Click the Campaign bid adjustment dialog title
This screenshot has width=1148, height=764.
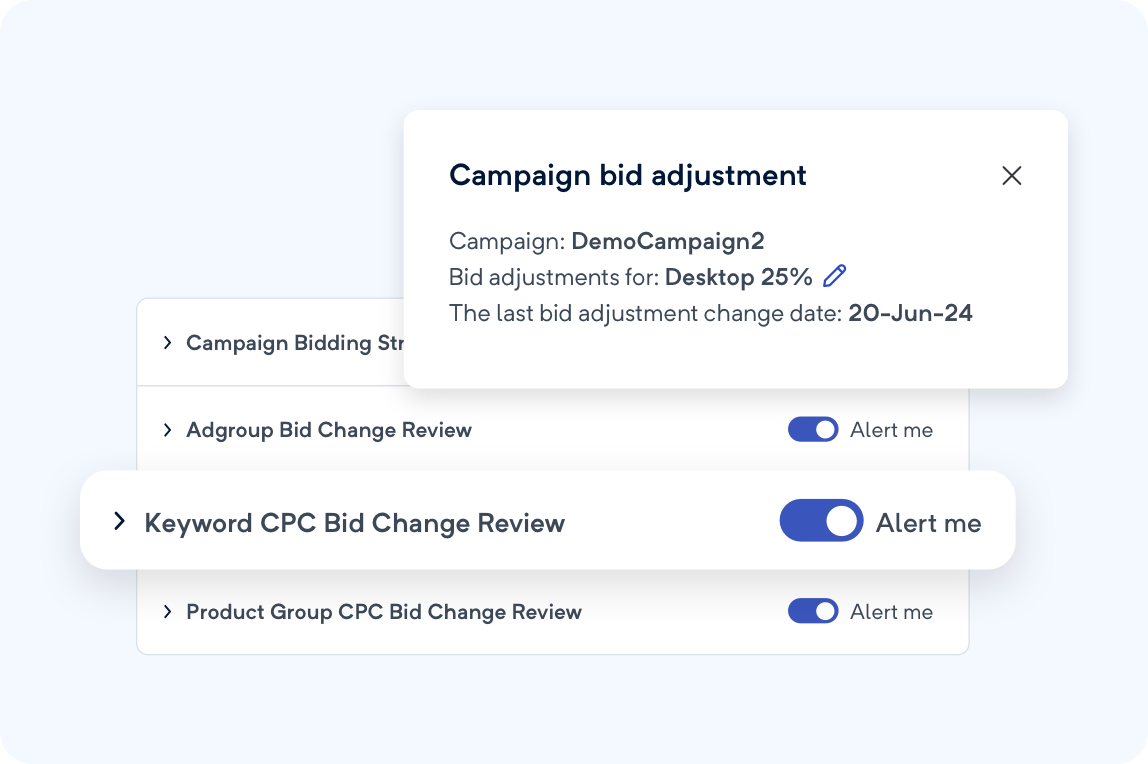click(x=628, y=175)
